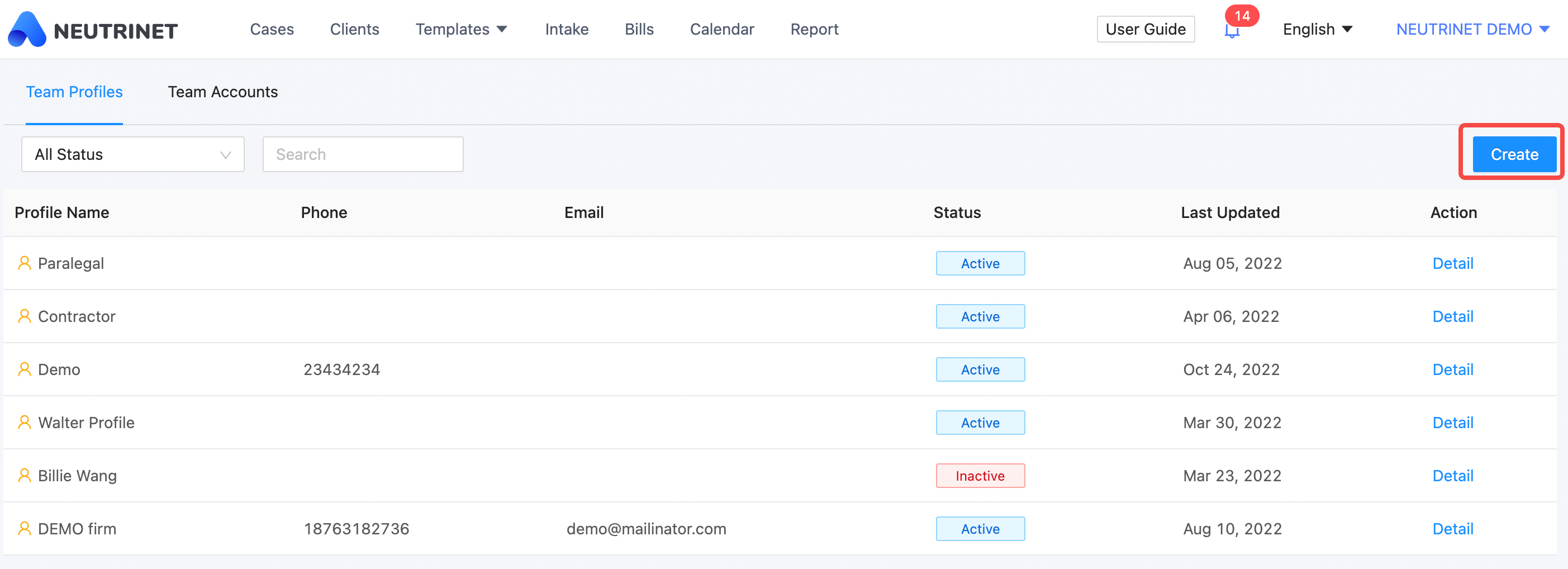Click the person icon beside Billie Wang
Viewport: 1568px width, 569px height.
pos(25,475)
